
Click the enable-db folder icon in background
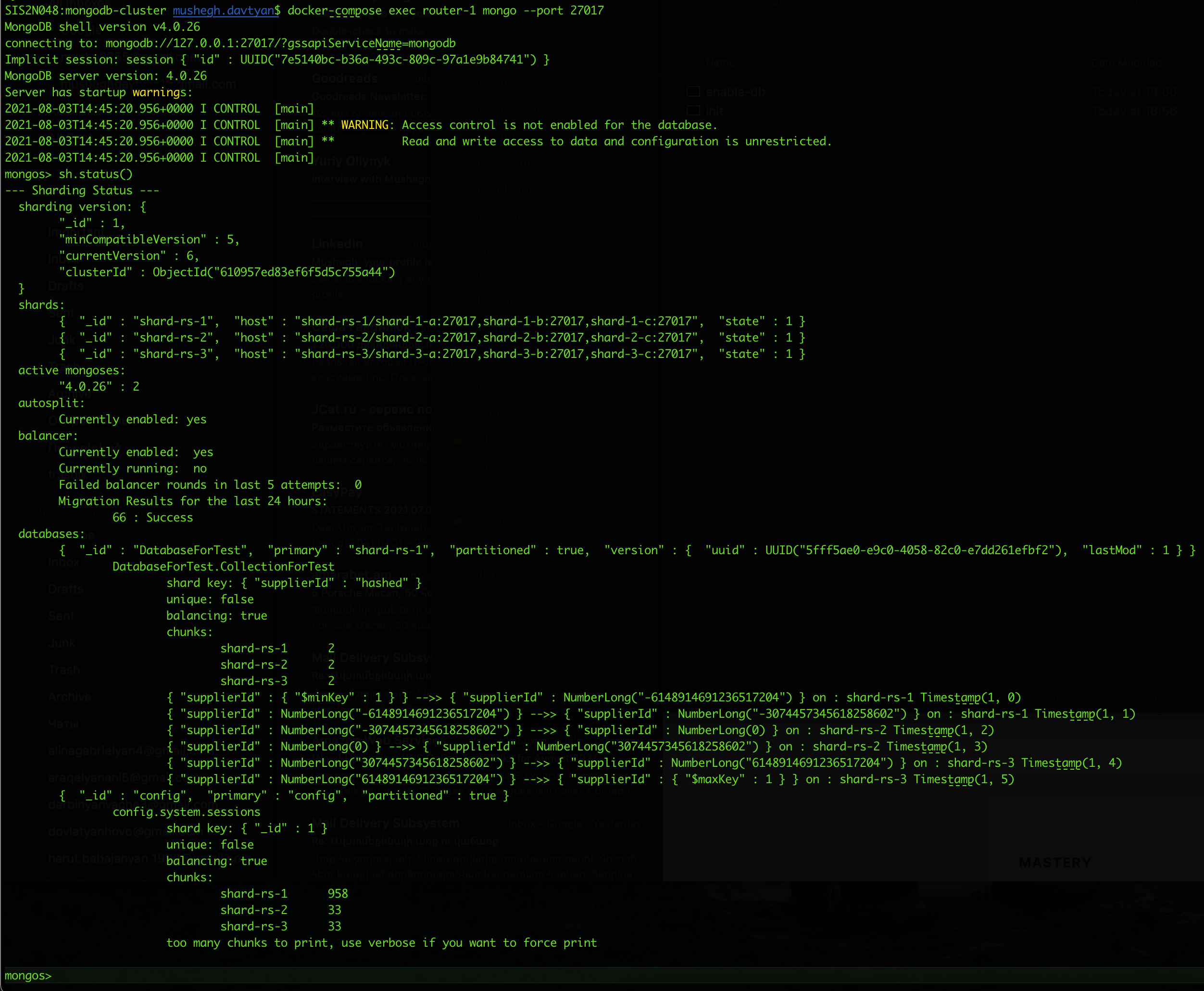tap(693, 91)
